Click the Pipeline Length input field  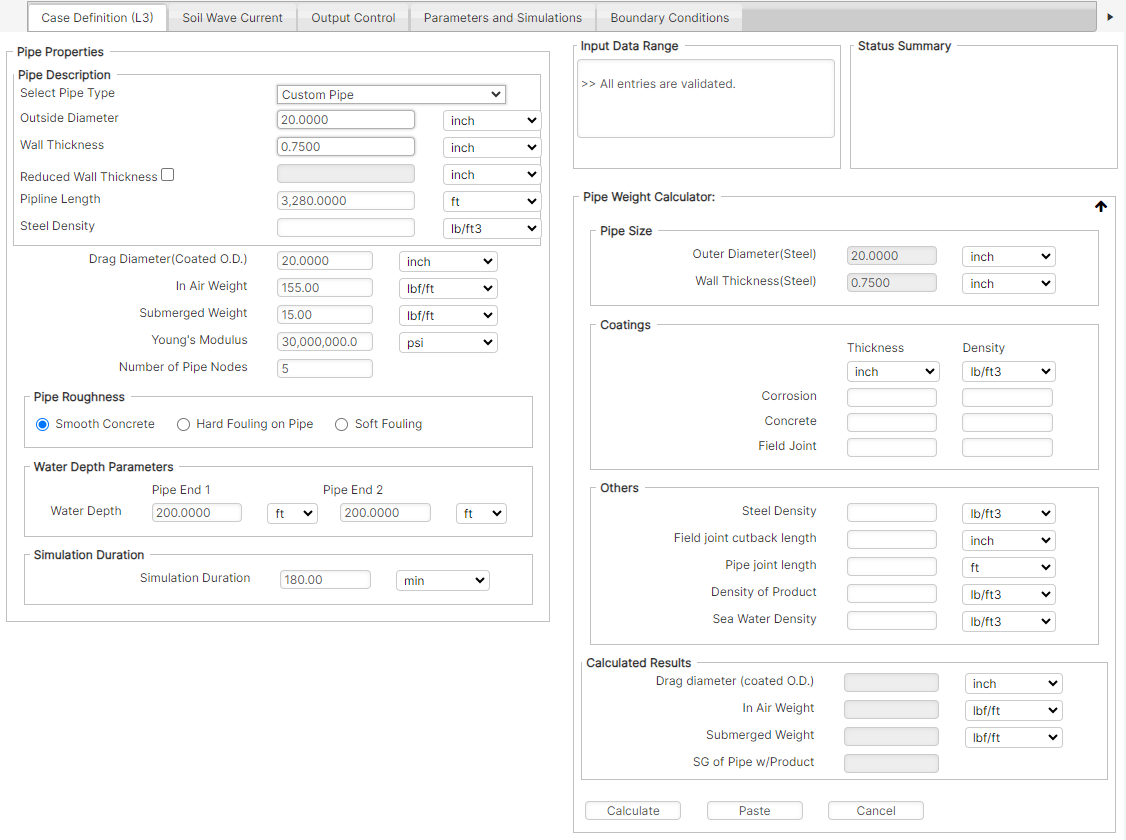(x=345, y=200)
